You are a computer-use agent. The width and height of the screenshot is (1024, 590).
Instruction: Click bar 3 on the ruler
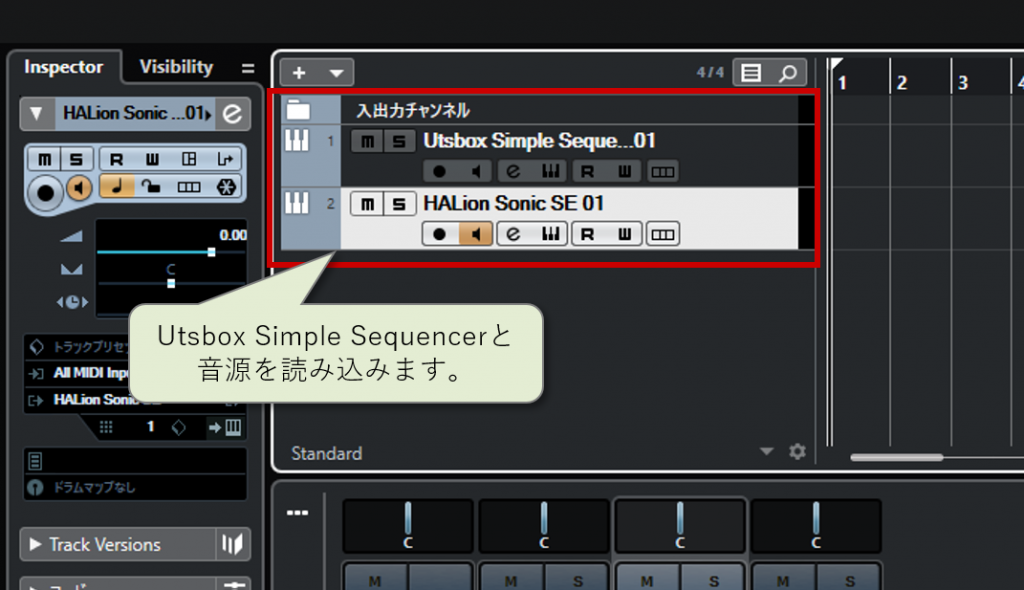[963, 83]
